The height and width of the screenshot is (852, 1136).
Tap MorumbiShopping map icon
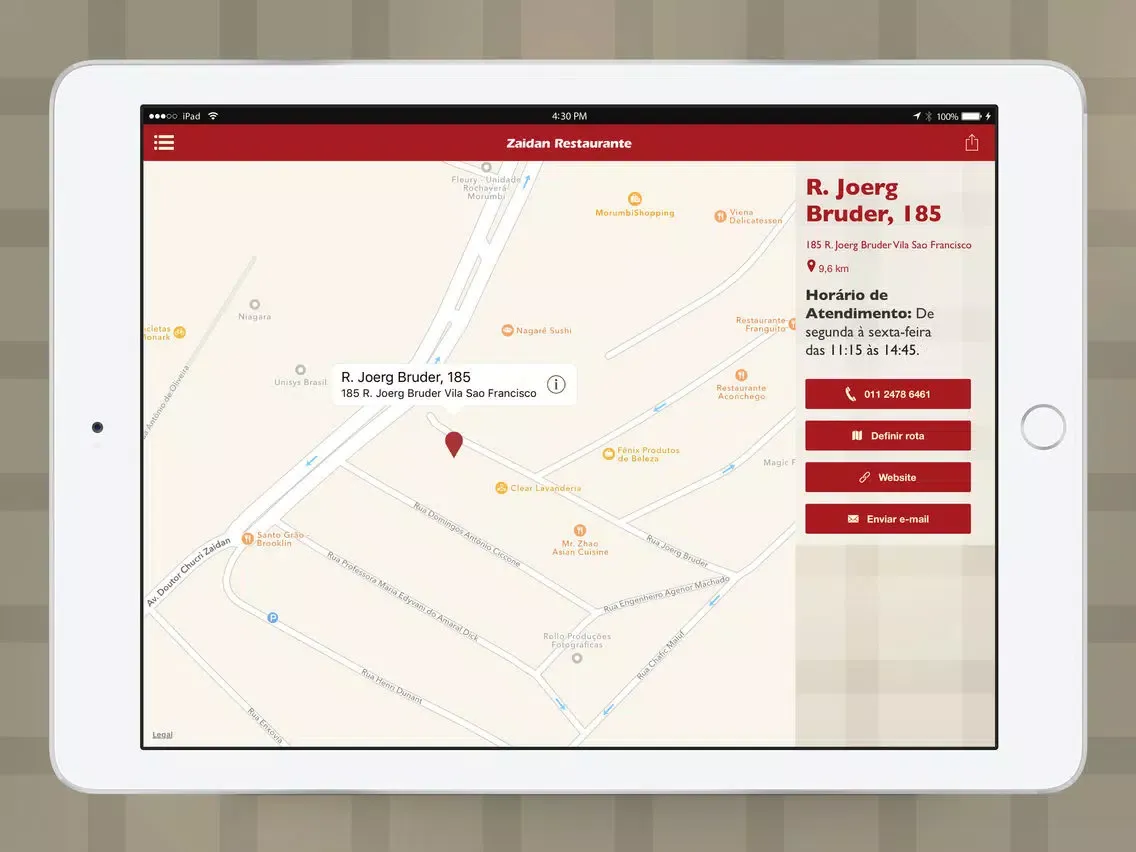[x=635, y=199]
